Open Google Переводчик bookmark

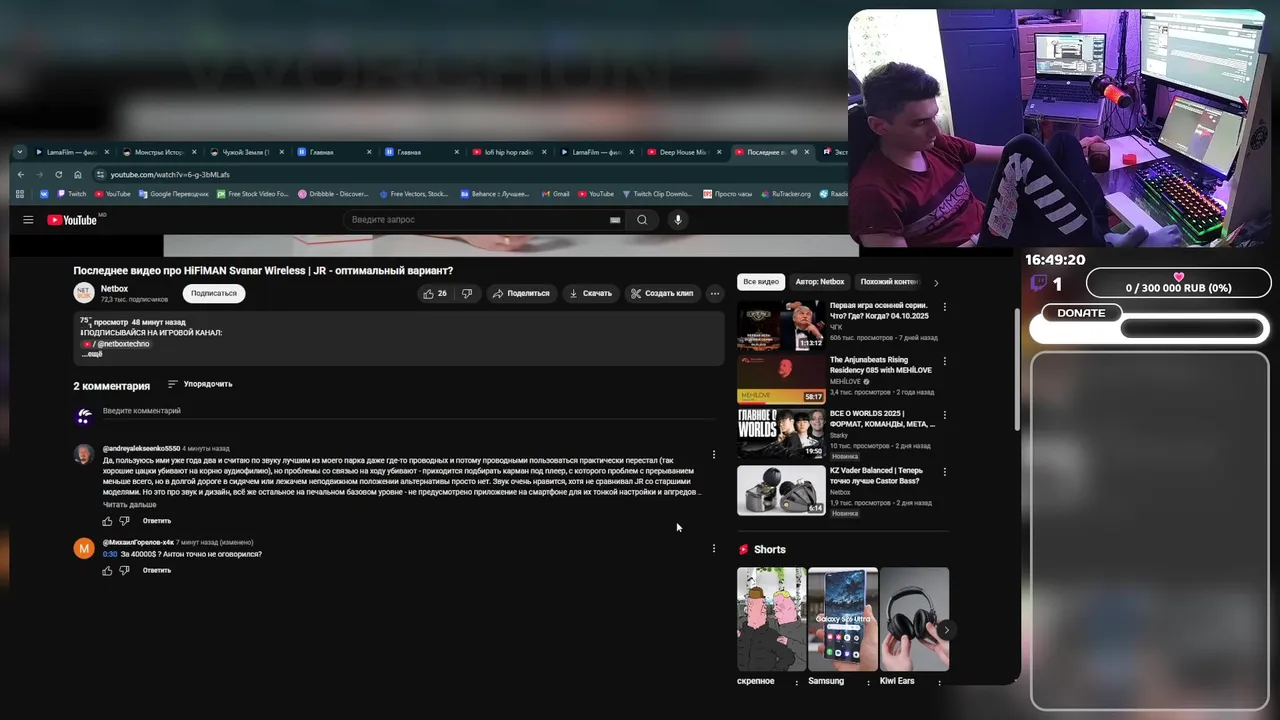click(174, 194)
